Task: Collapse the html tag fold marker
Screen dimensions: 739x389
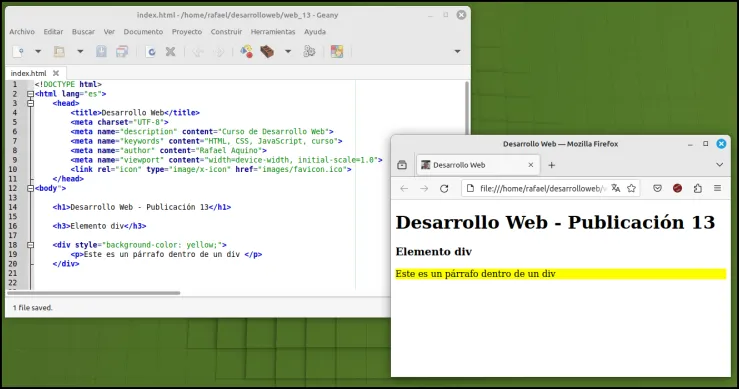Action: [31, 94]
